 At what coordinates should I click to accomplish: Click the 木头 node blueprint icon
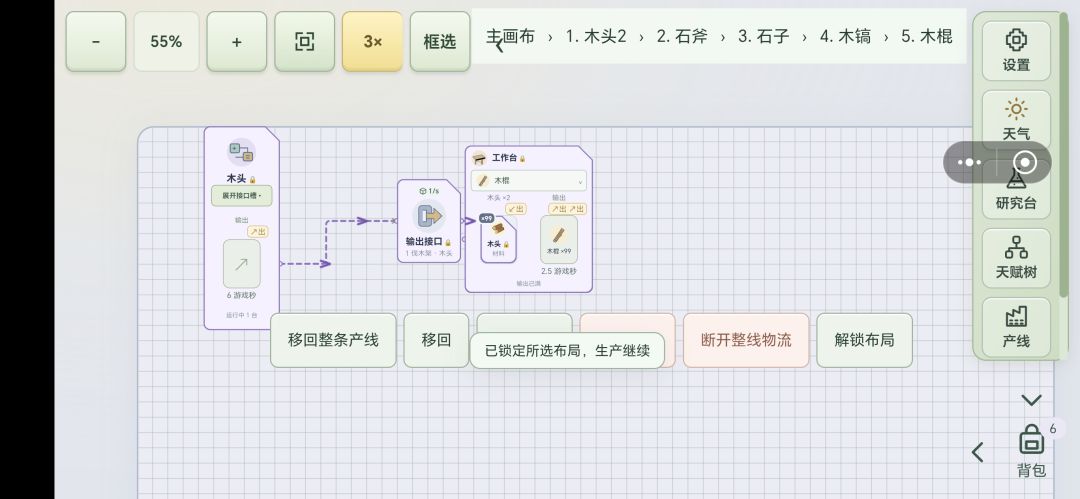tap(241, 152)
